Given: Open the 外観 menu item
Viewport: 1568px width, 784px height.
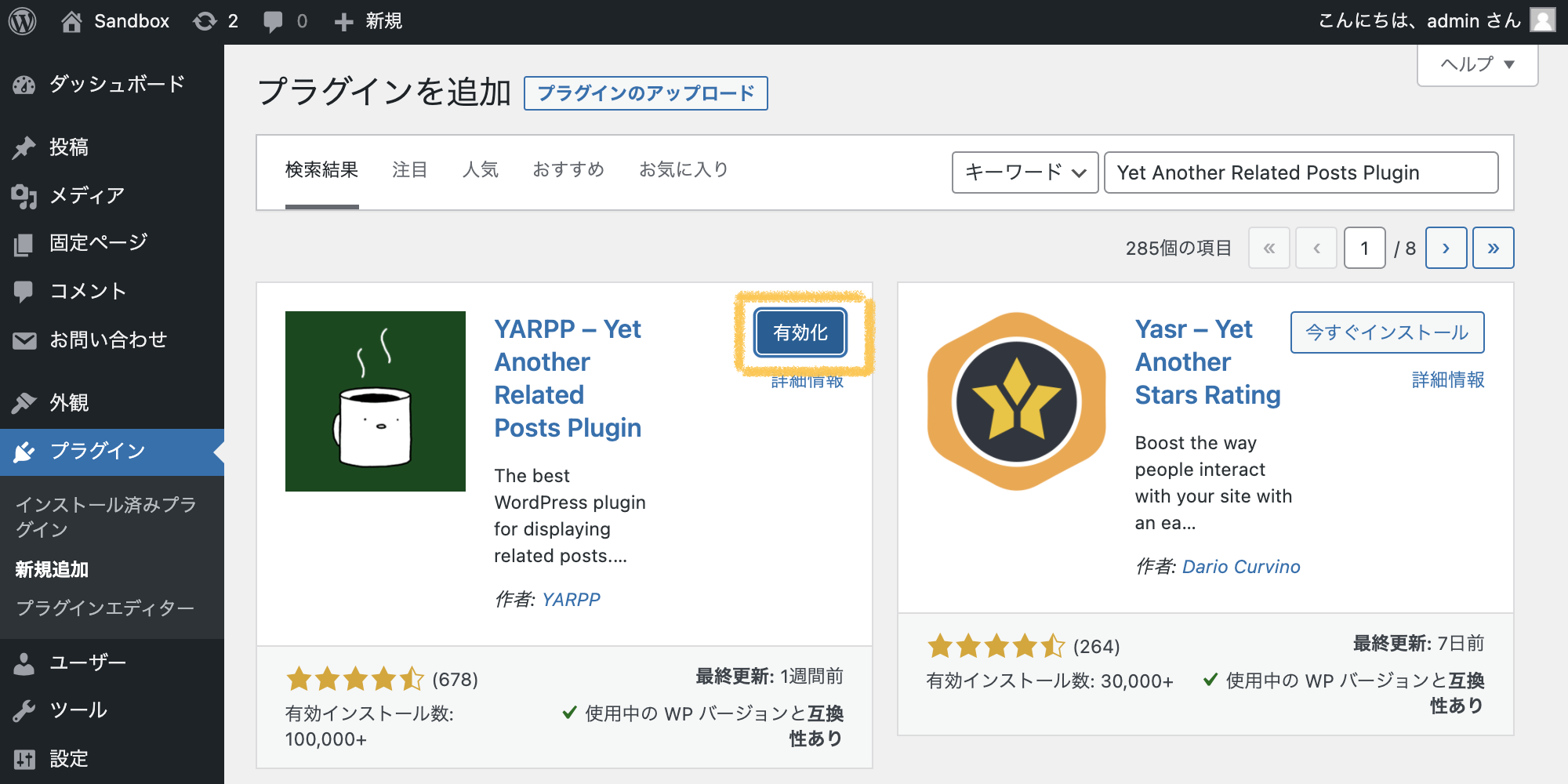Looking at the screenshot, I should click(112, 403).
